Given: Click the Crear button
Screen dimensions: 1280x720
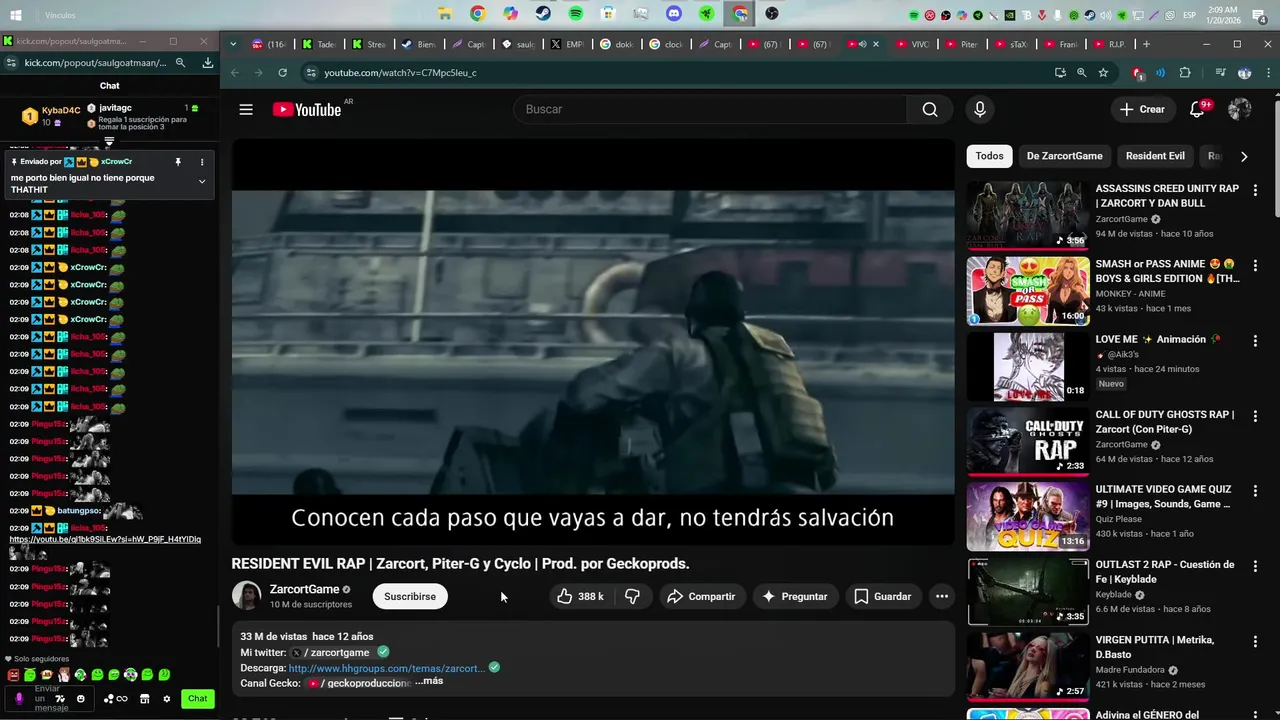Looking at the screenshot, I should click(1142, 109).
